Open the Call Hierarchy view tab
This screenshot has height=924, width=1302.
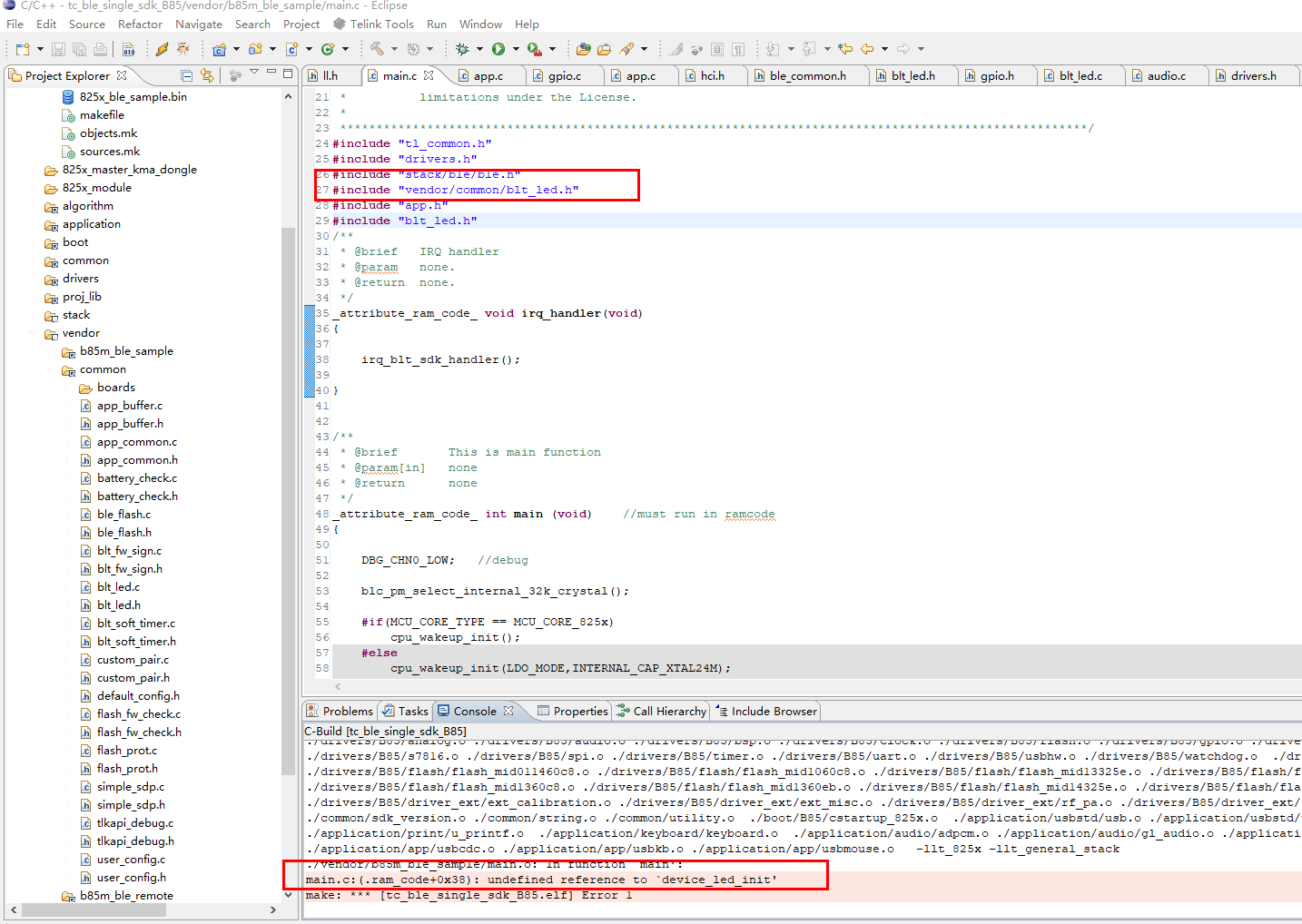click(x=661, y=712)
